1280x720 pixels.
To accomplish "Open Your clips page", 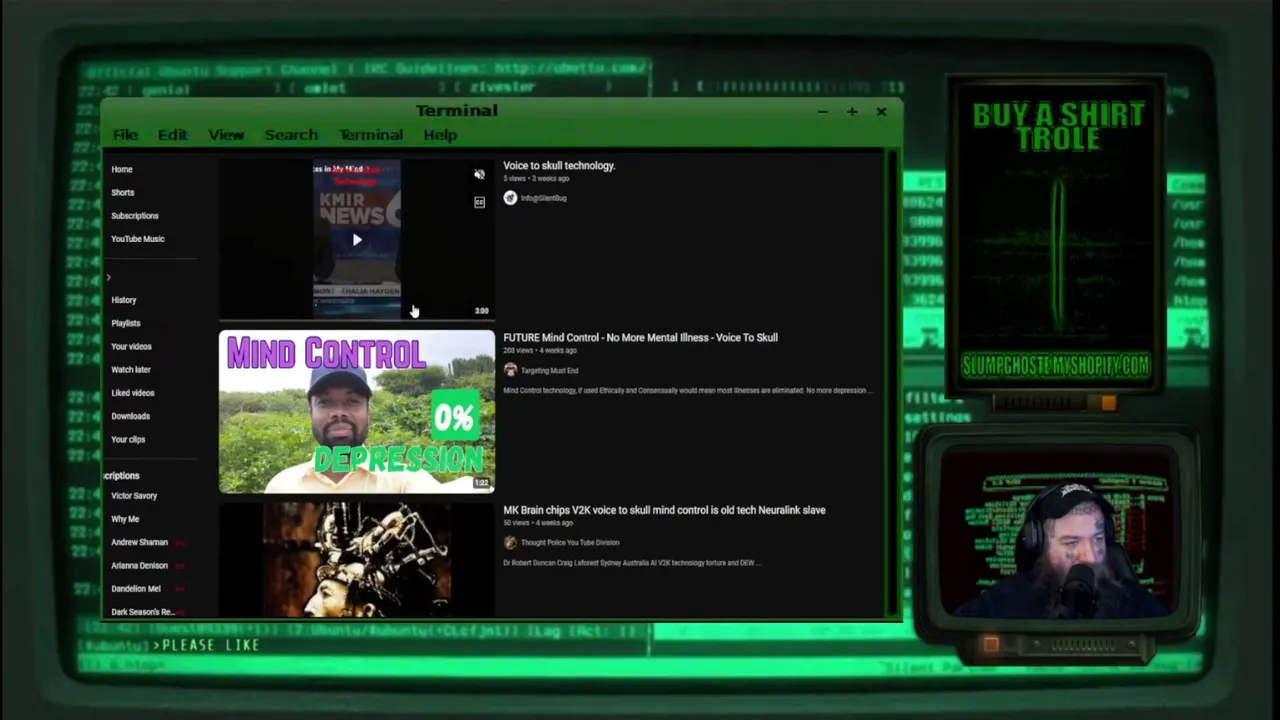I will (128, 440).
